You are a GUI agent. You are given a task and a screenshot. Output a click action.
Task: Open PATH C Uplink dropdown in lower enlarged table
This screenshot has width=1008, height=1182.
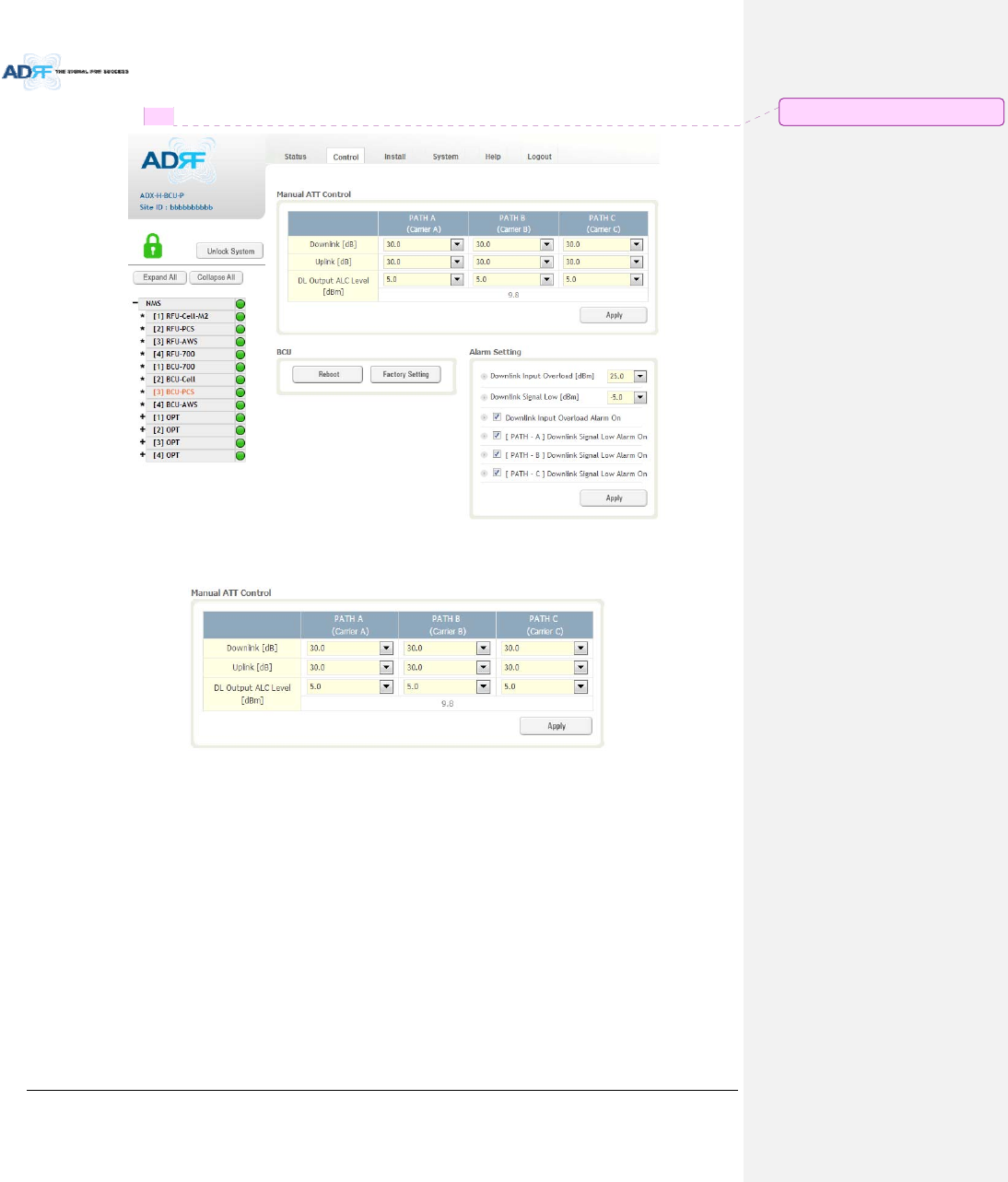click(545, 667)
